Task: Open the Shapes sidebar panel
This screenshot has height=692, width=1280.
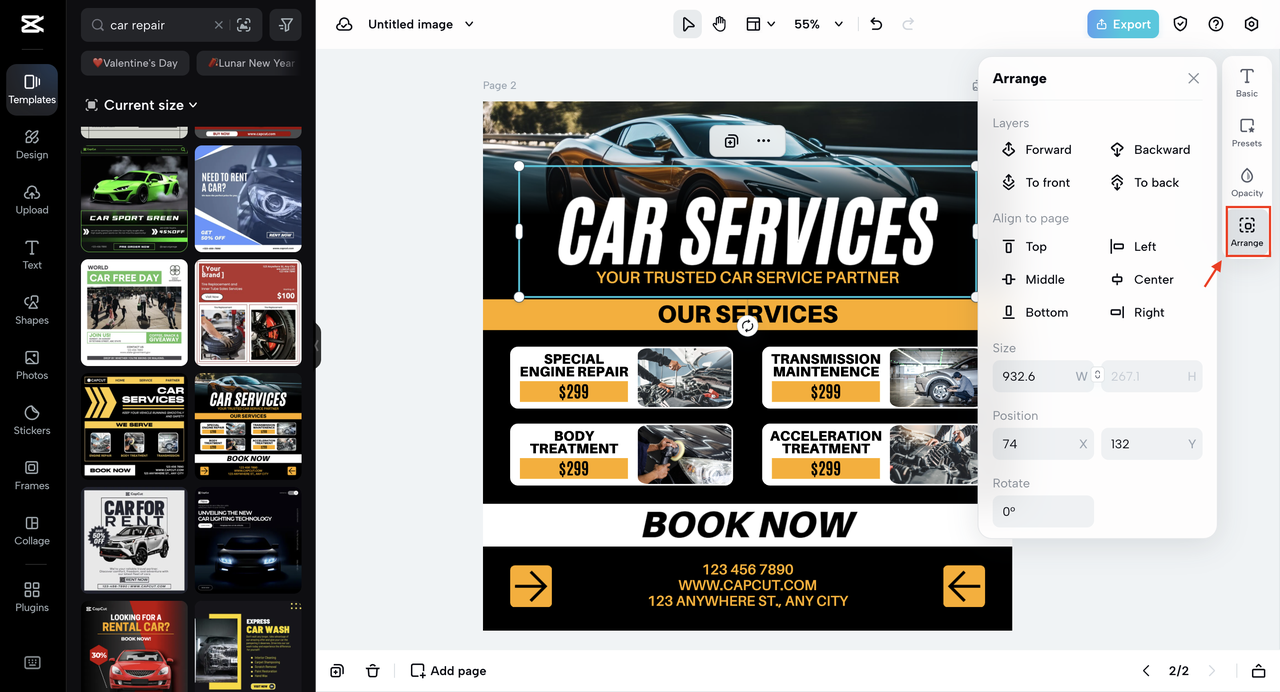Action: tap(32, 310)
